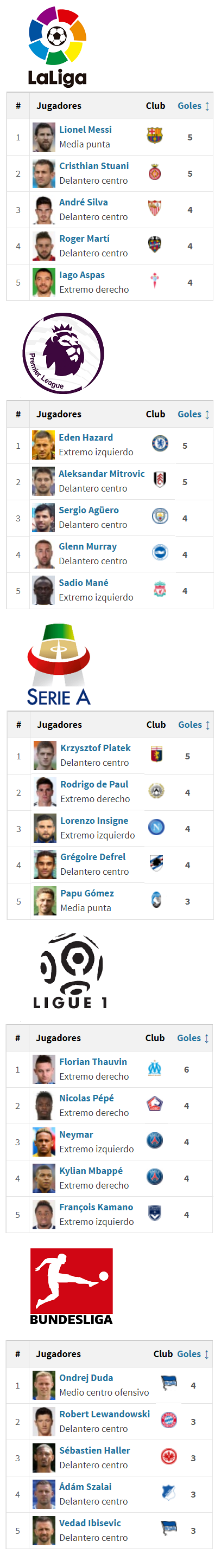Open Lionel Messi player link

85,130
